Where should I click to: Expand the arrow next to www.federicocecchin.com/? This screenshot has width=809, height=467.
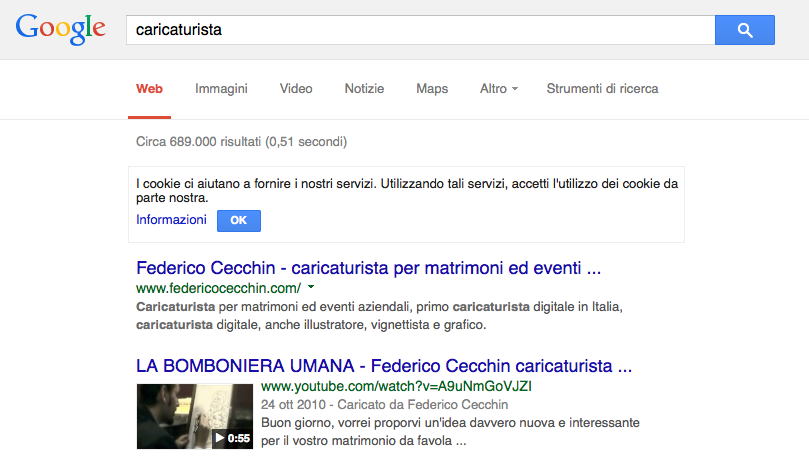(x=311, y=287)
